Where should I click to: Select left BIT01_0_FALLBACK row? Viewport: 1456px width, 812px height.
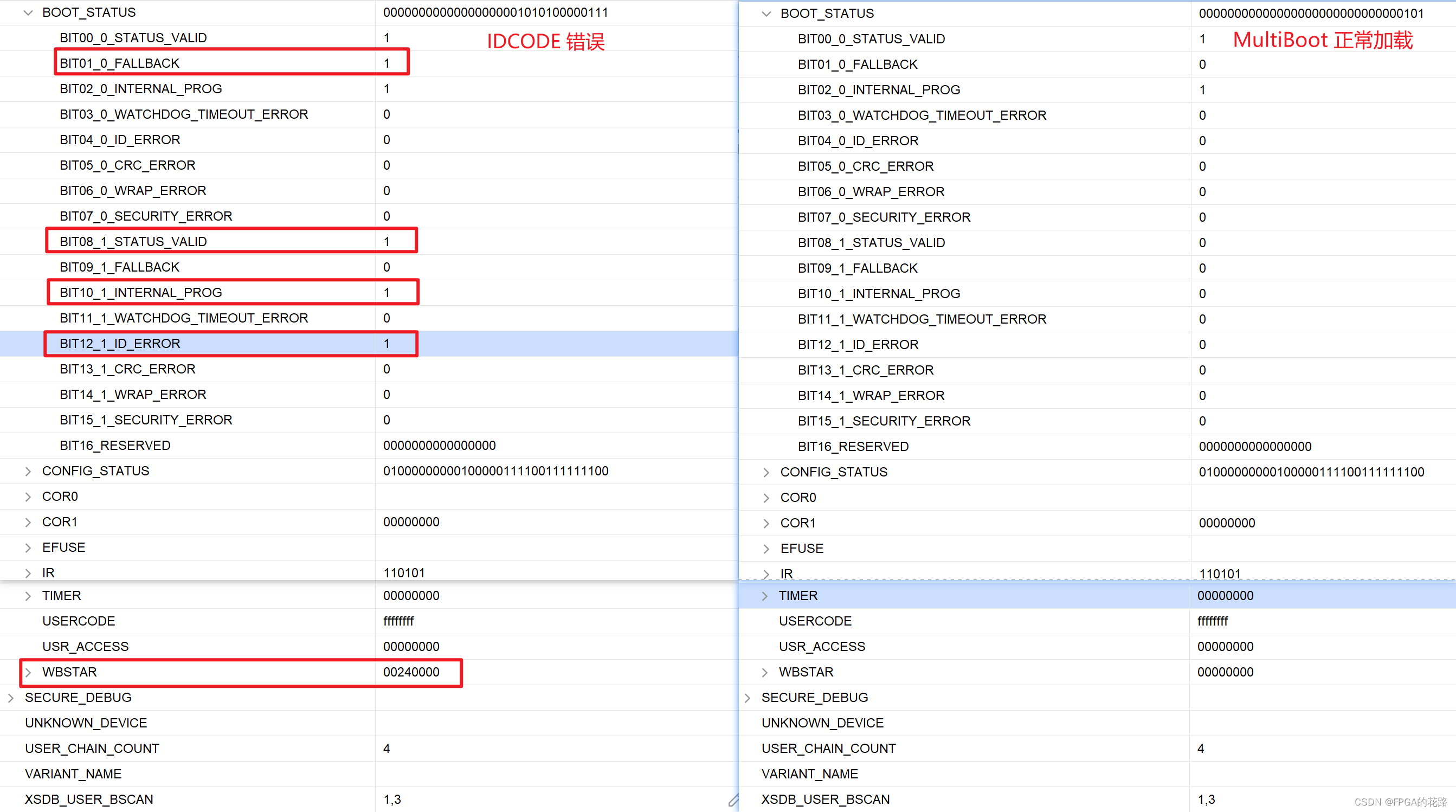(119, 63)
